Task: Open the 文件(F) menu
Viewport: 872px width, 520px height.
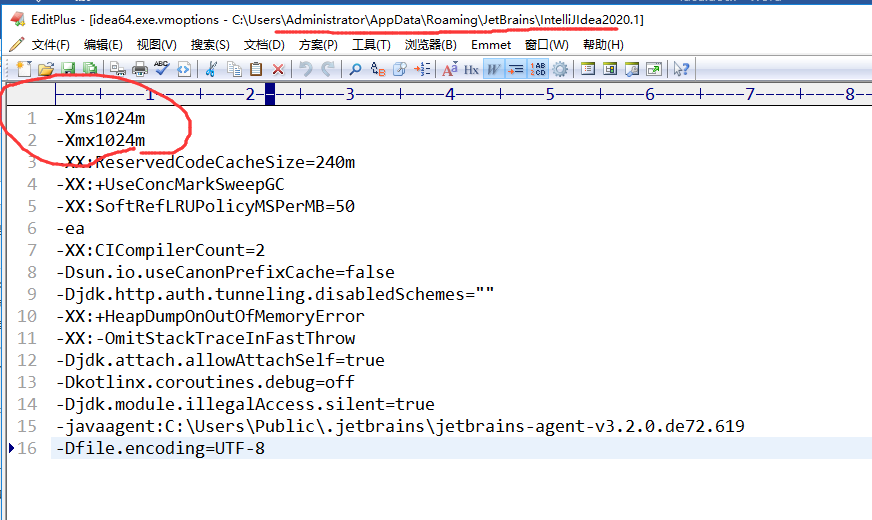Action: [x=51, y=44]
